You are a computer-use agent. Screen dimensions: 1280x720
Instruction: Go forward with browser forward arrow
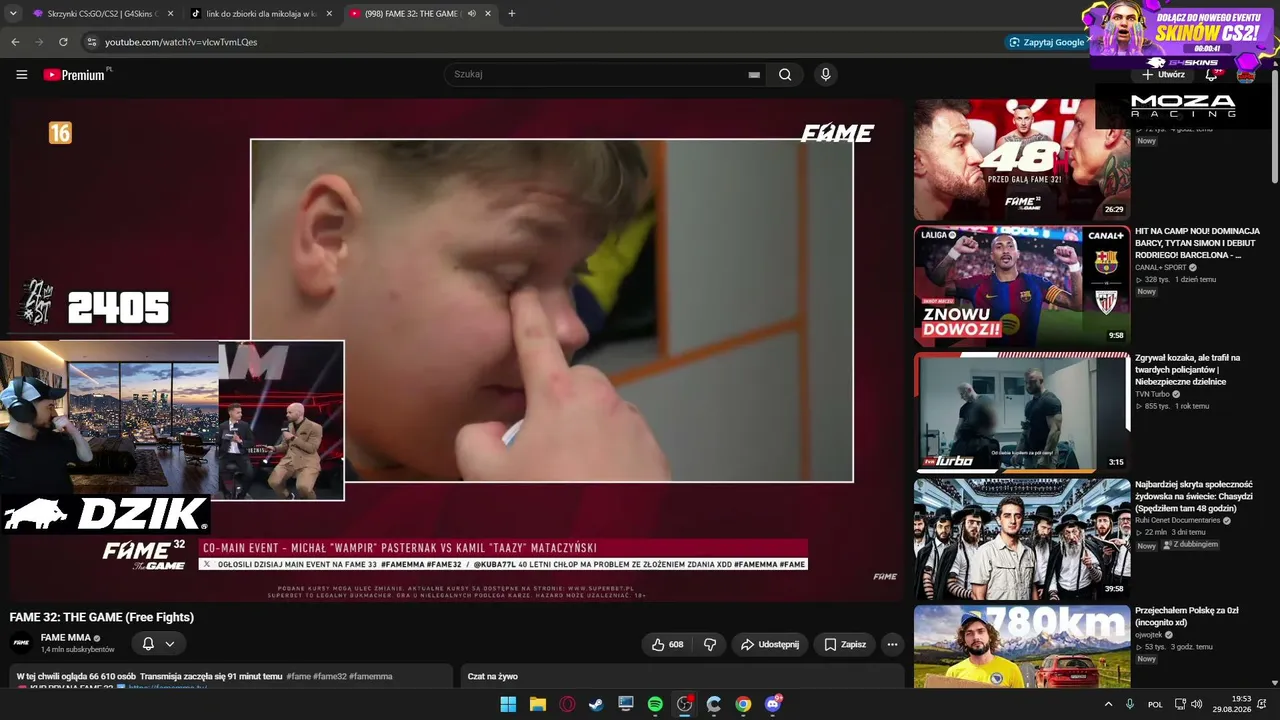pos(39,42)
